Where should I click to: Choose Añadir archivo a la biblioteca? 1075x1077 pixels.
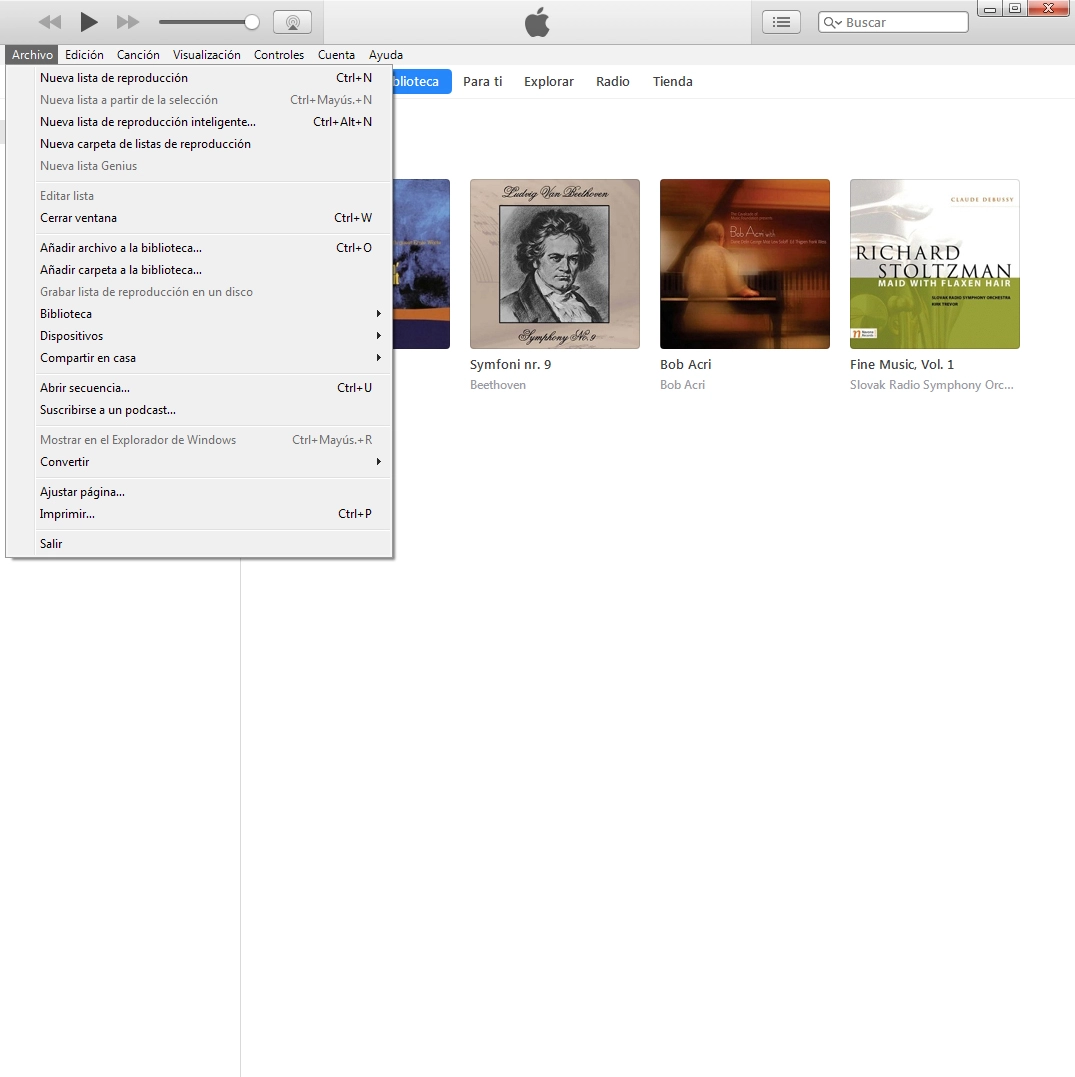pos(121,248)
